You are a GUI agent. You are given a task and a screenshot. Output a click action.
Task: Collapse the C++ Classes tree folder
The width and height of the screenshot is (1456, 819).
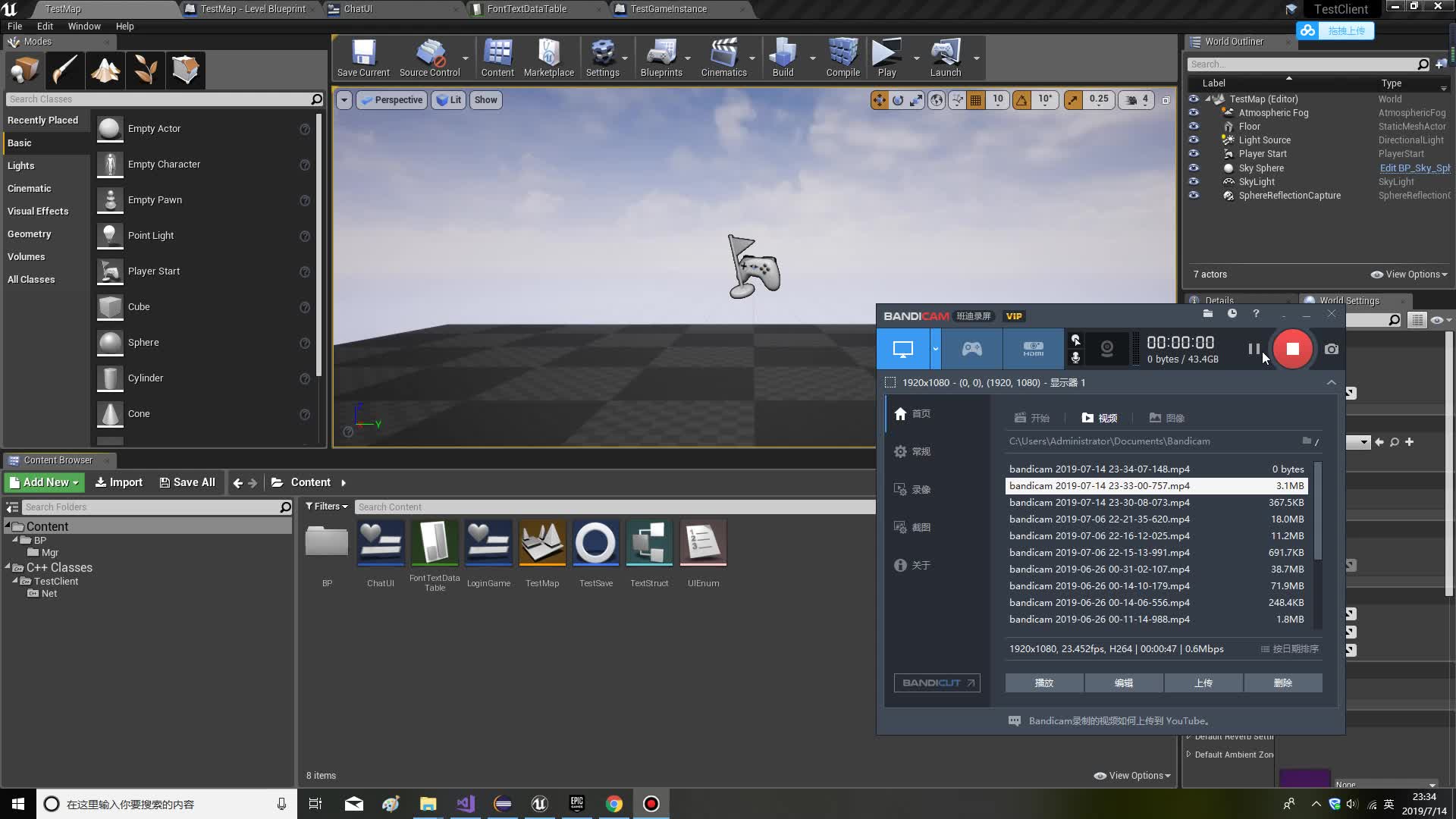(x=8, y=567)
